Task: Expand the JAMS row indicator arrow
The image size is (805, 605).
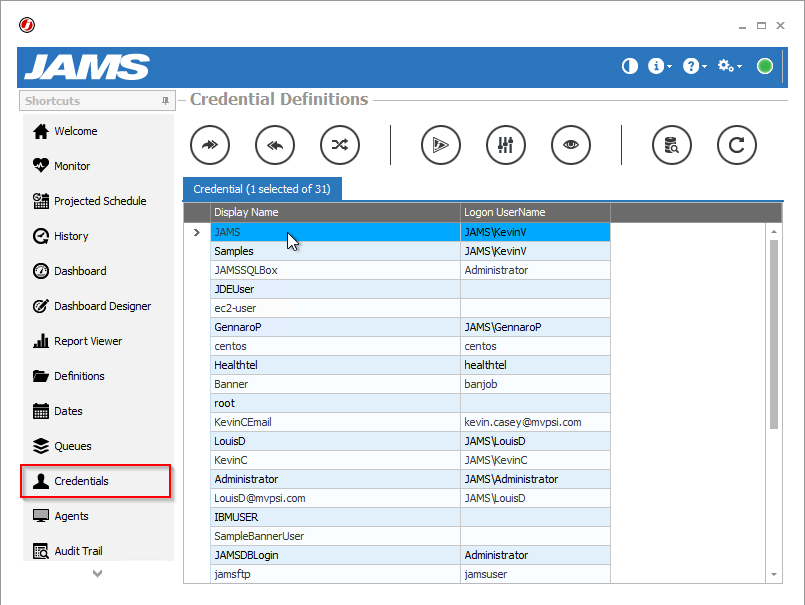Action: coord(197,232)
